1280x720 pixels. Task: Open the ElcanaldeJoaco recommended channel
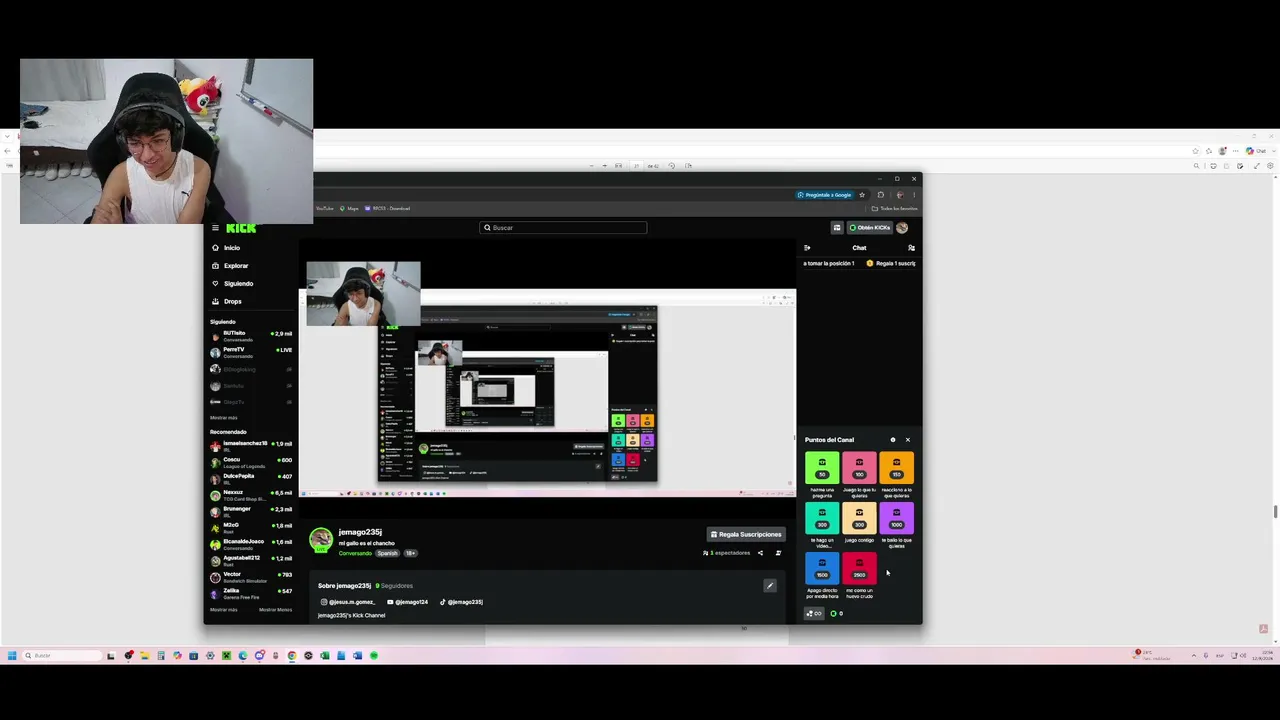(251, 544)
